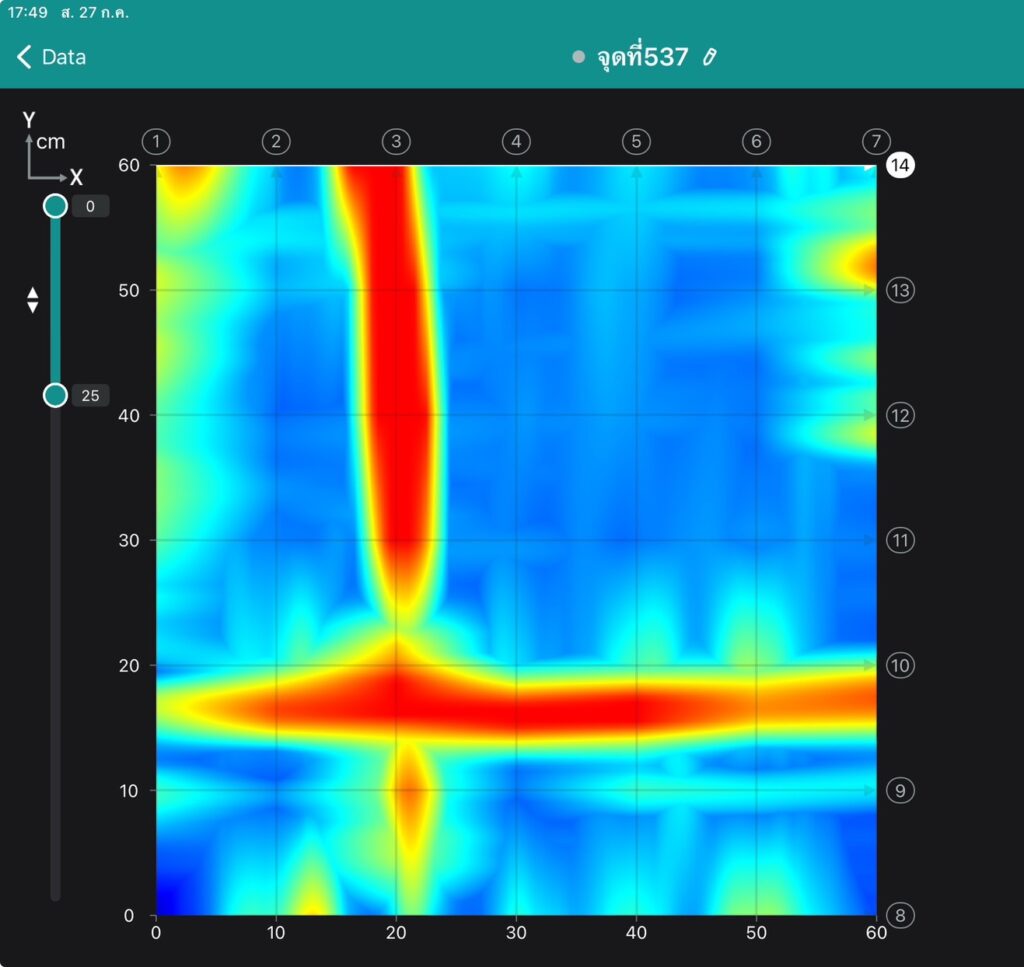The width and height of the screenshot is (1024, 967).
Task: Tap the upper depth slider handle at 0
Action: (x=56, y=206)
